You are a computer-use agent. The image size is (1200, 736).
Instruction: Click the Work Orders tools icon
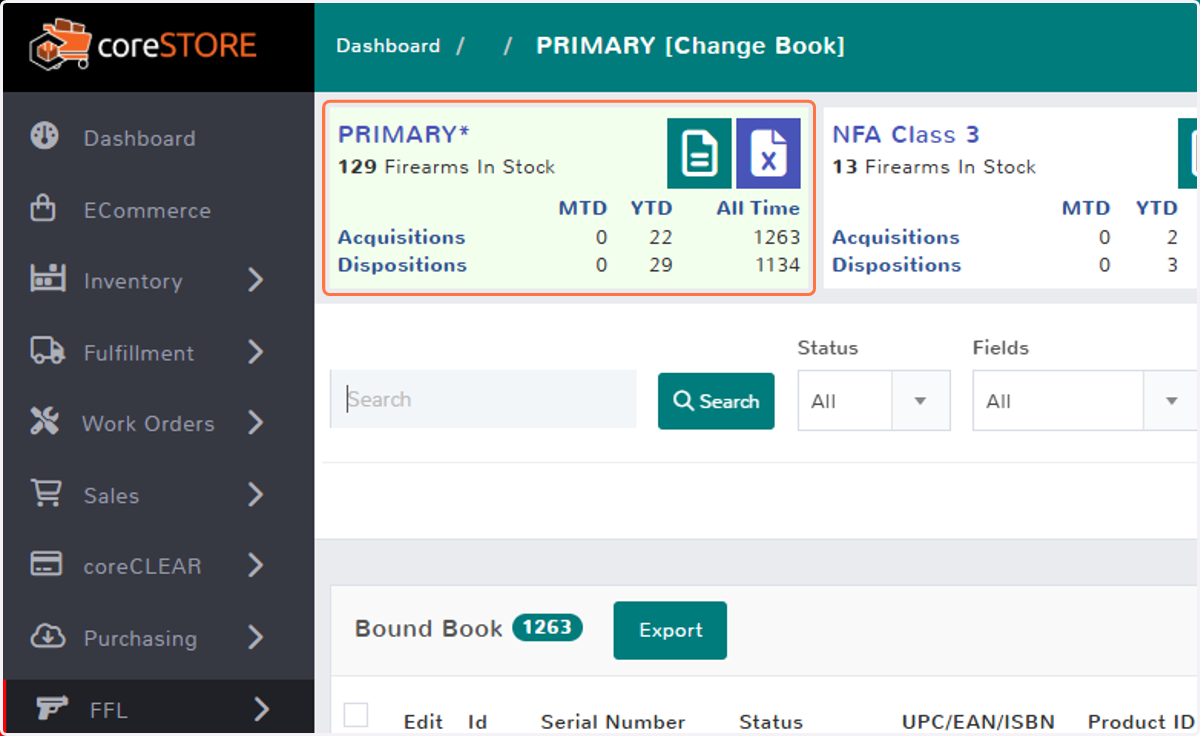point(45,422)
